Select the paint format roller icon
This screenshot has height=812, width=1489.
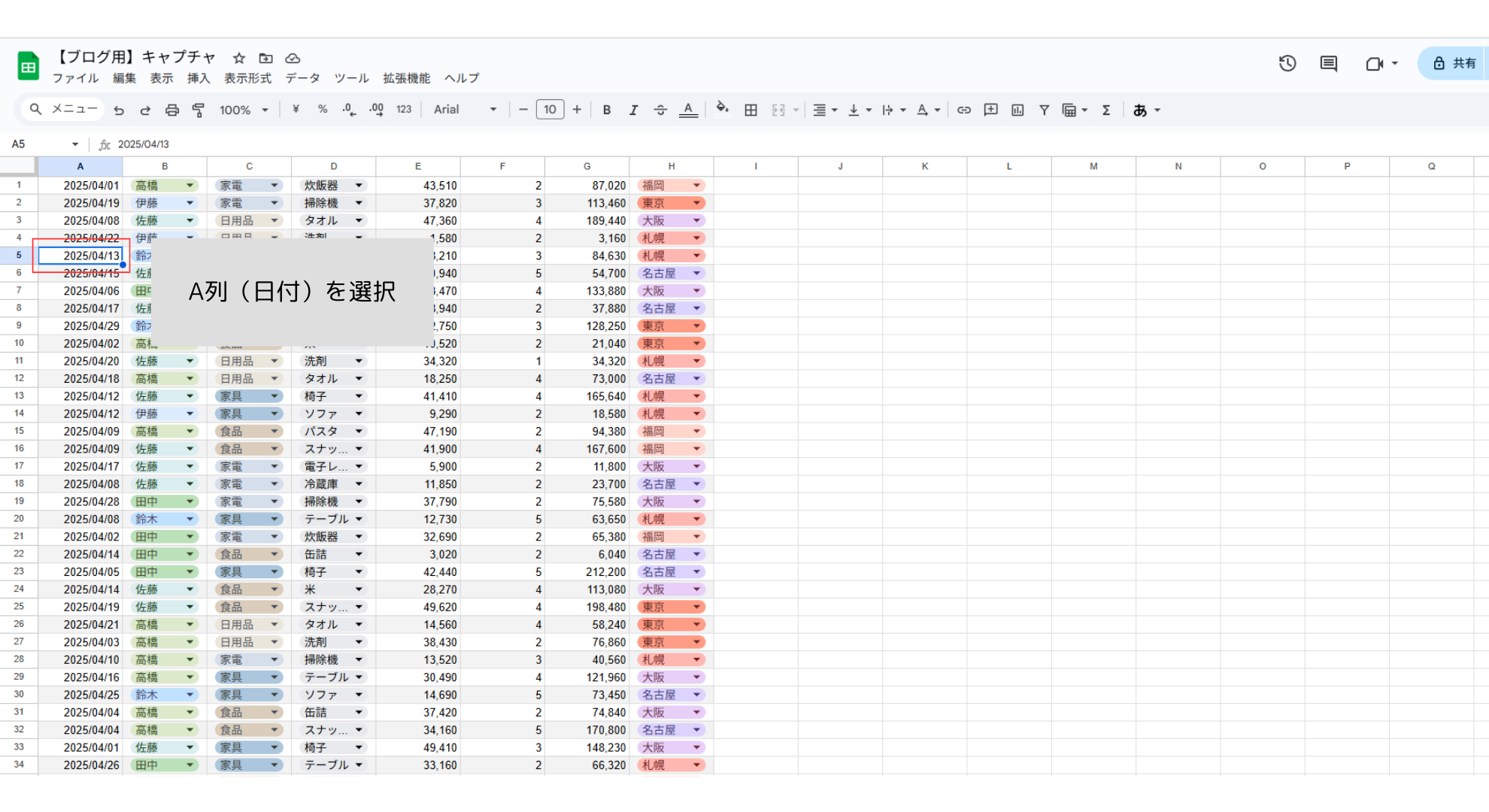199,110
